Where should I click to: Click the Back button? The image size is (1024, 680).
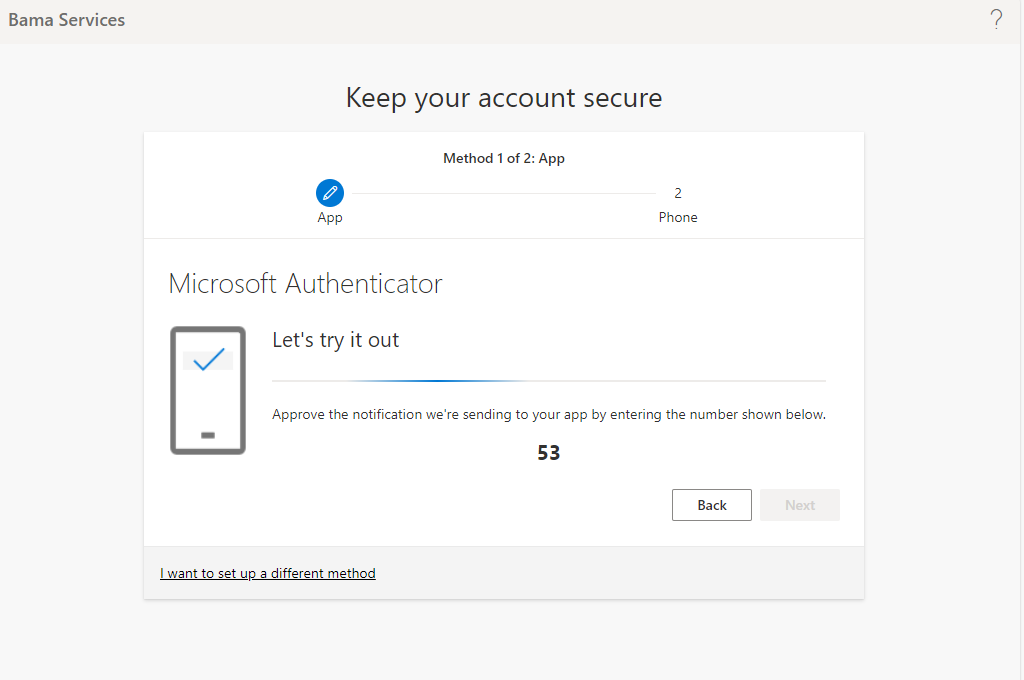coord(711,505)
